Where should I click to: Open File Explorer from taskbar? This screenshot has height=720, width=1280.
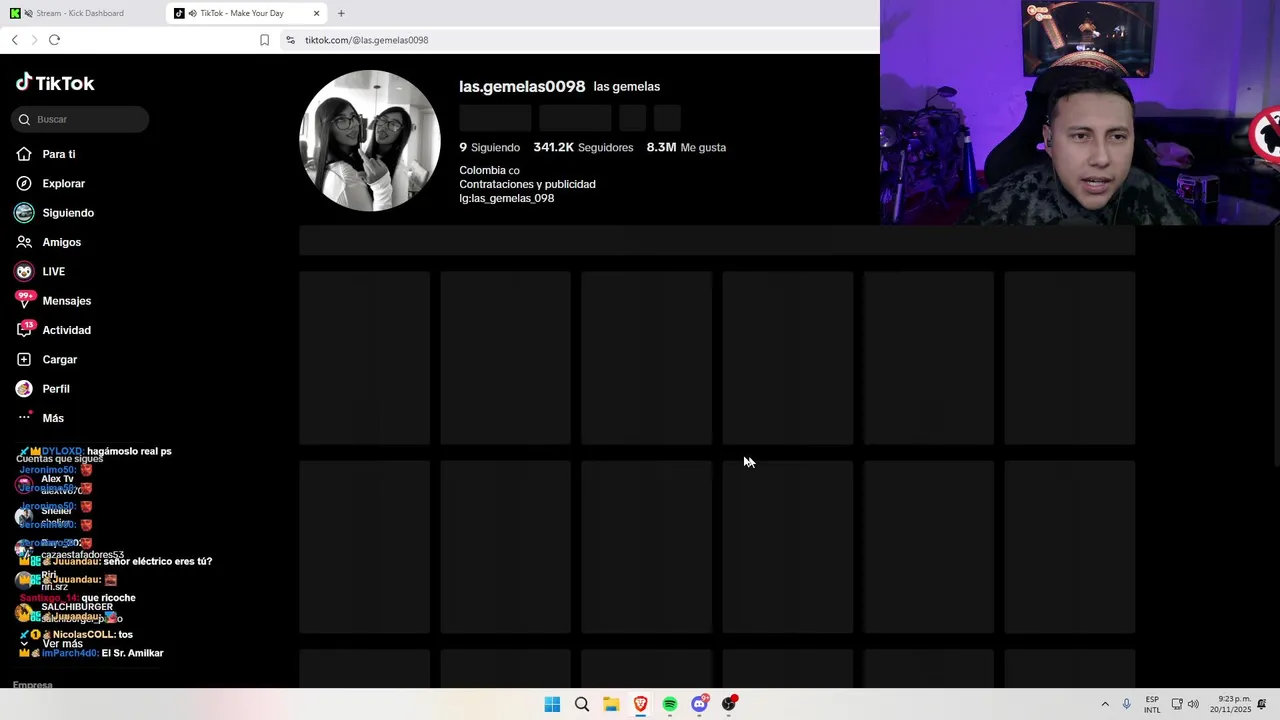[611, 704]
